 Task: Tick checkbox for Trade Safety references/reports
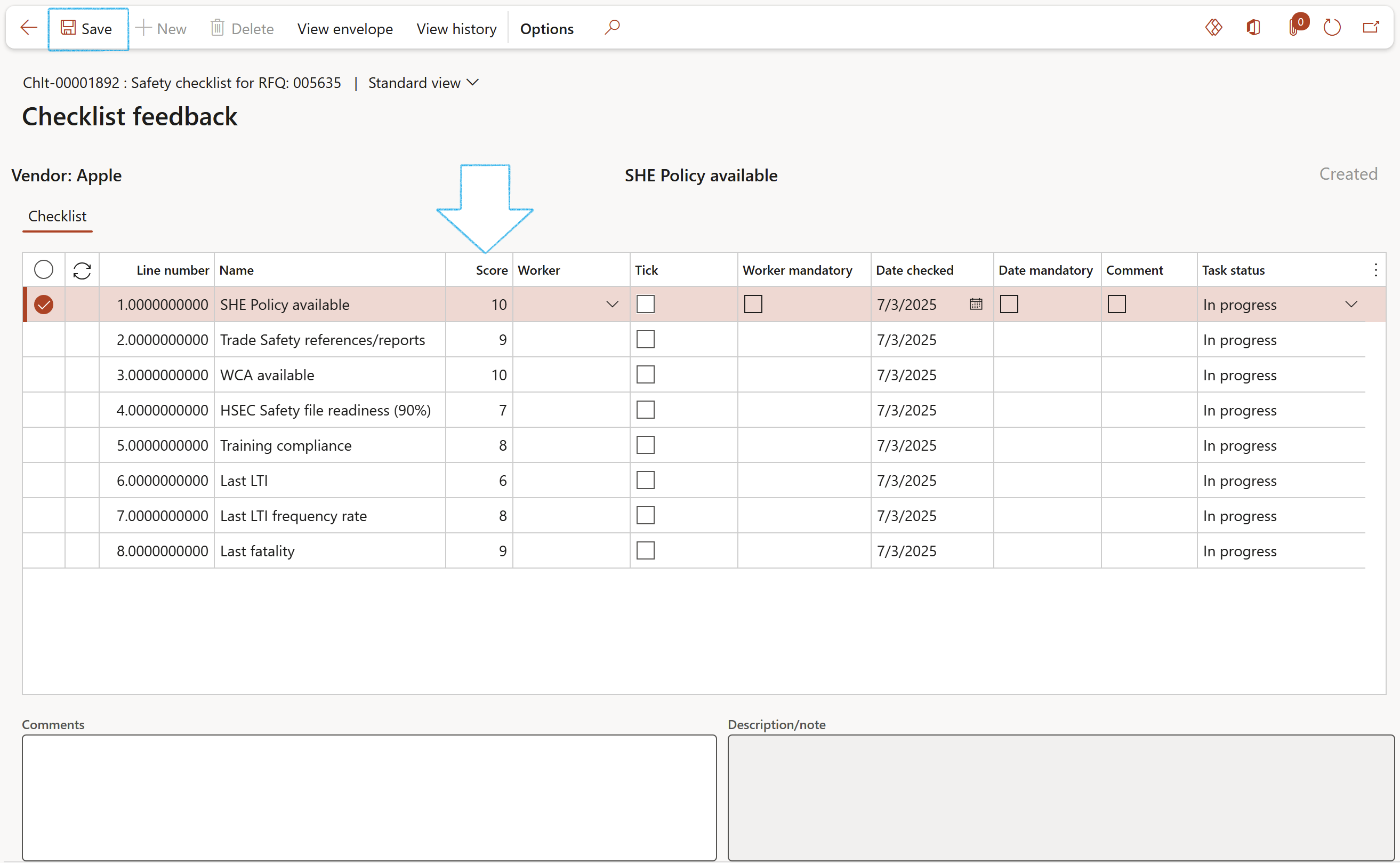645,340
